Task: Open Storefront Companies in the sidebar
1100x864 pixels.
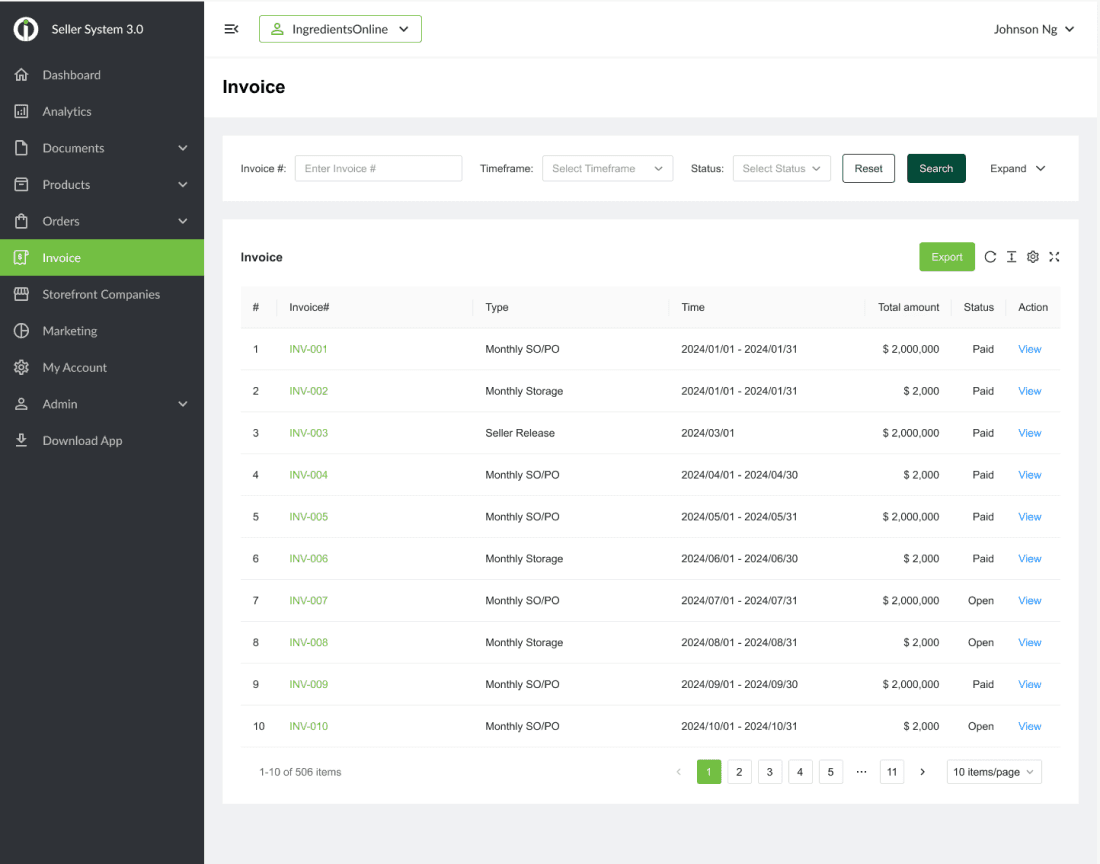Action: pos(102,294)
